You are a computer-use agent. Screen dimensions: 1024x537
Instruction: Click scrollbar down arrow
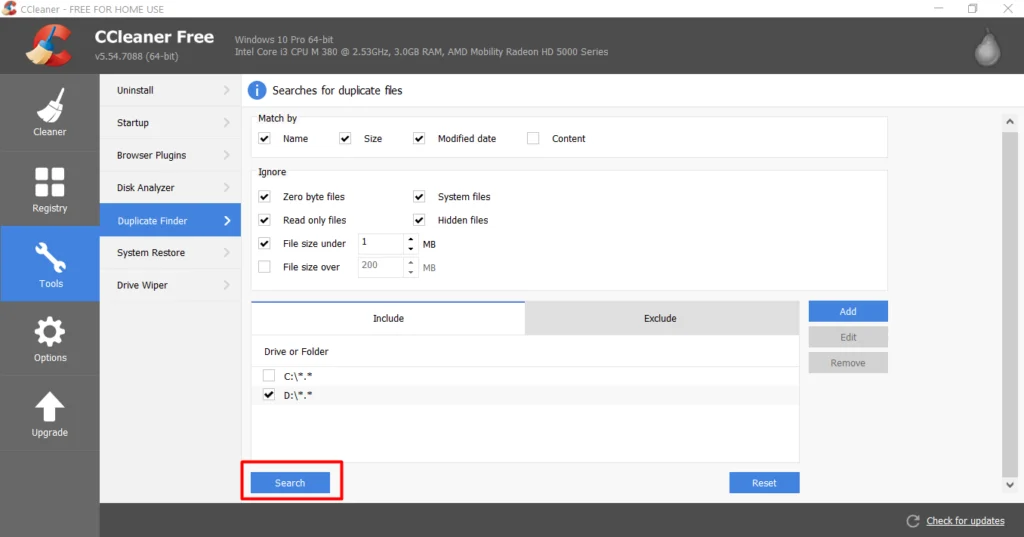coord(1010,485)
